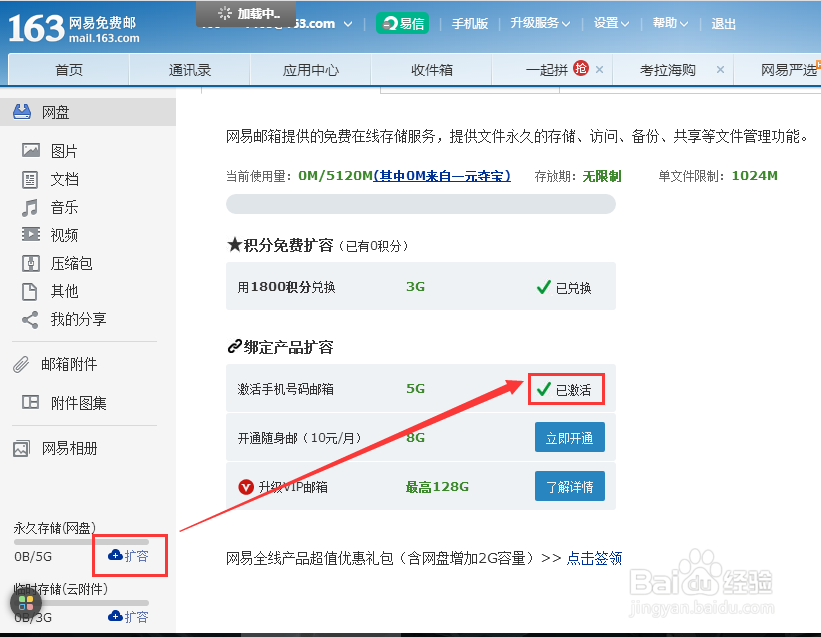The image size is (821, 637).
Task: Open the 文档 category icon
Action: coord(30,179)
